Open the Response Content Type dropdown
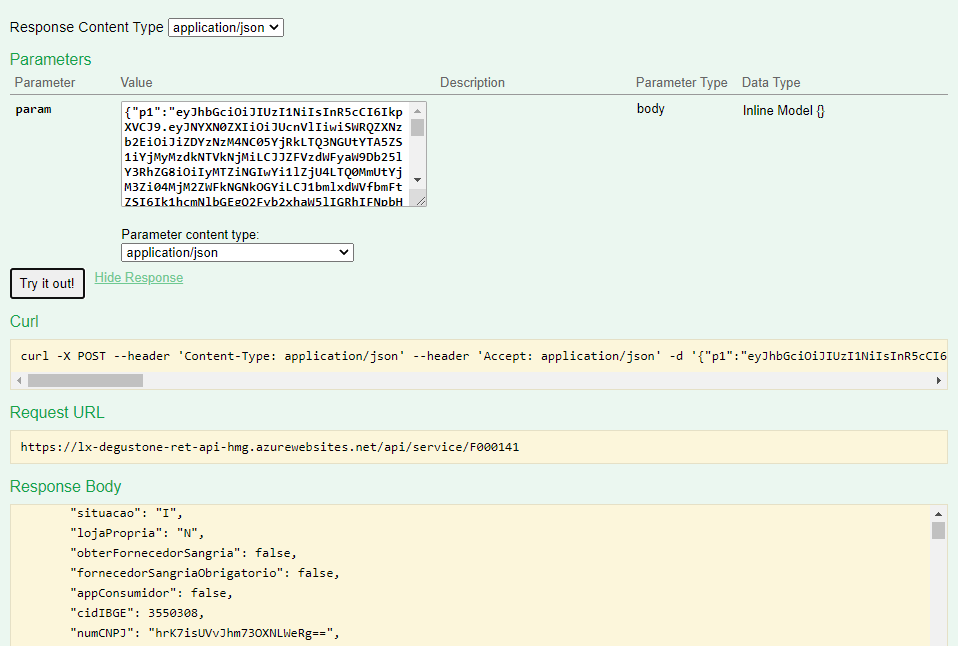This screenshot has width=958, height=646. pos(226,28)
